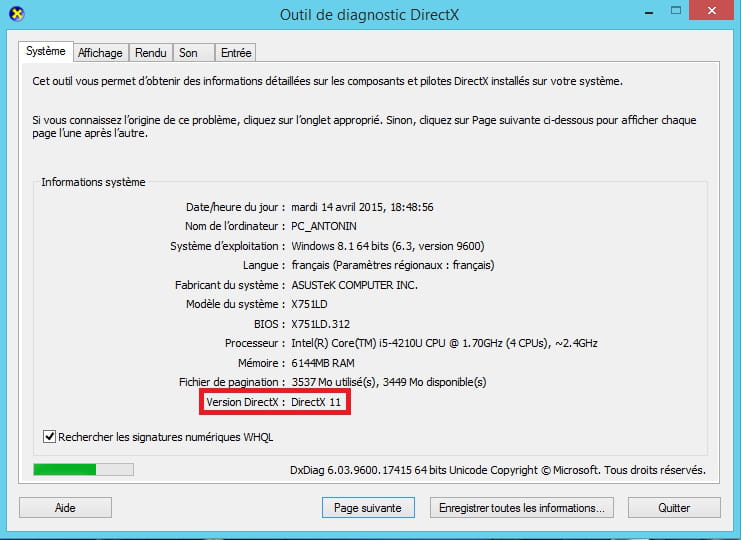Click the Quitter button
Viewport: 741px width, 540px height.
674,507
